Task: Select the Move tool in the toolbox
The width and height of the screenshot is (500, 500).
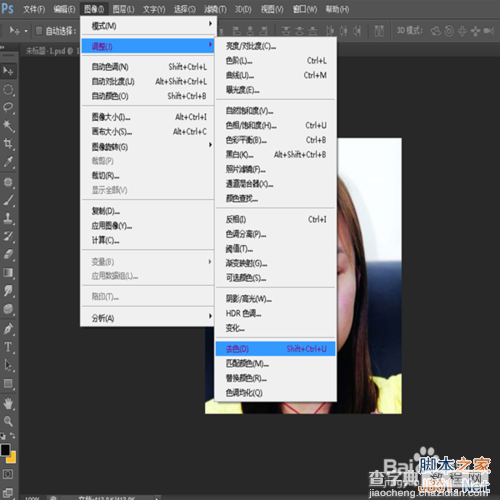Action: click(8, 71)
